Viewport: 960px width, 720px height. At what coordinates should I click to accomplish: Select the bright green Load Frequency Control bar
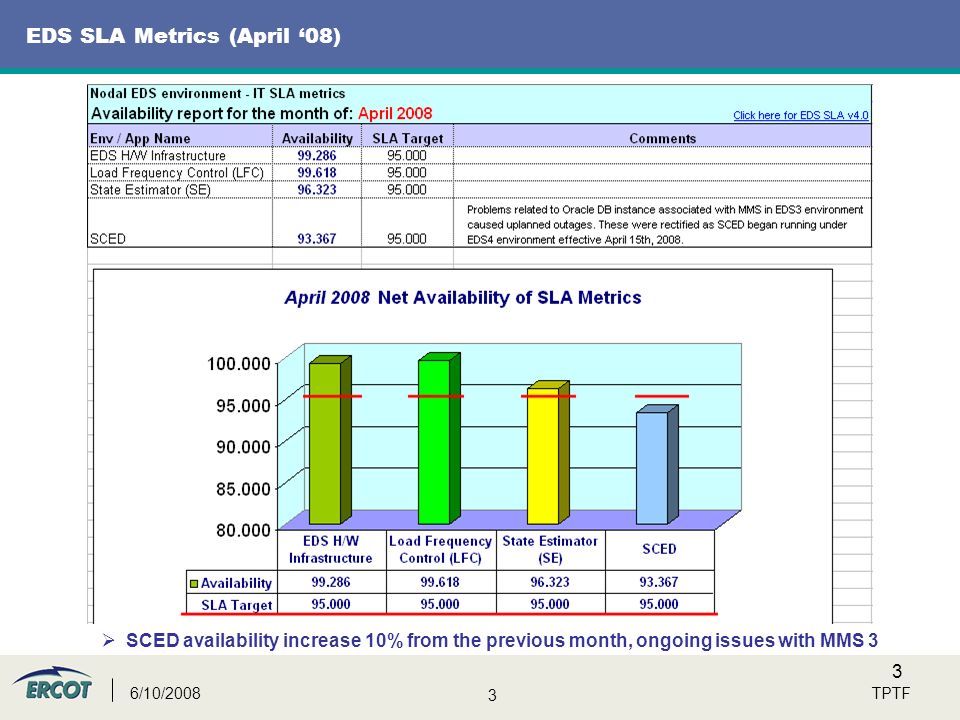[438, 438]
